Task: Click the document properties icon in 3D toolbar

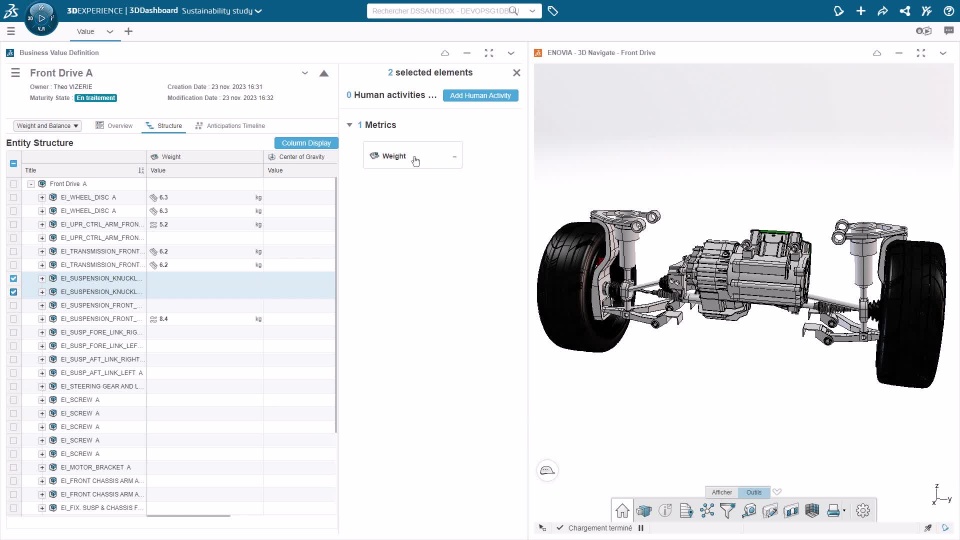Action: pos(686,511)
